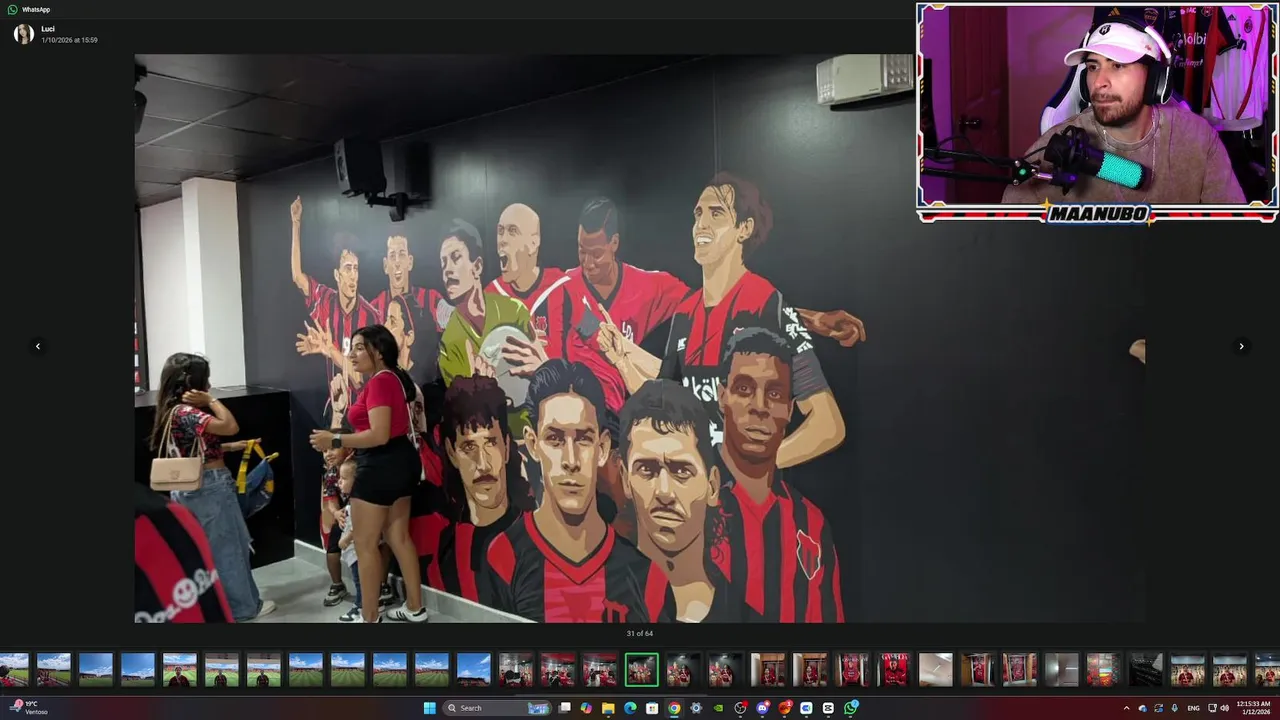Launch Copilot from the taskbar
The height and width of the screenshot is (720, 1280).
click(586, 708)
